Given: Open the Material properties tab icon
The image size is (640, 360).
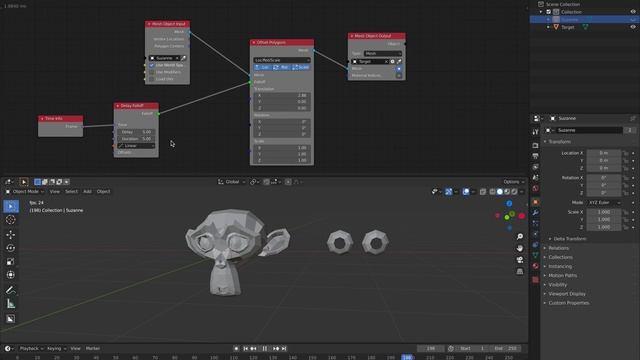Looking at the screenshot, I should coord(536,266).
